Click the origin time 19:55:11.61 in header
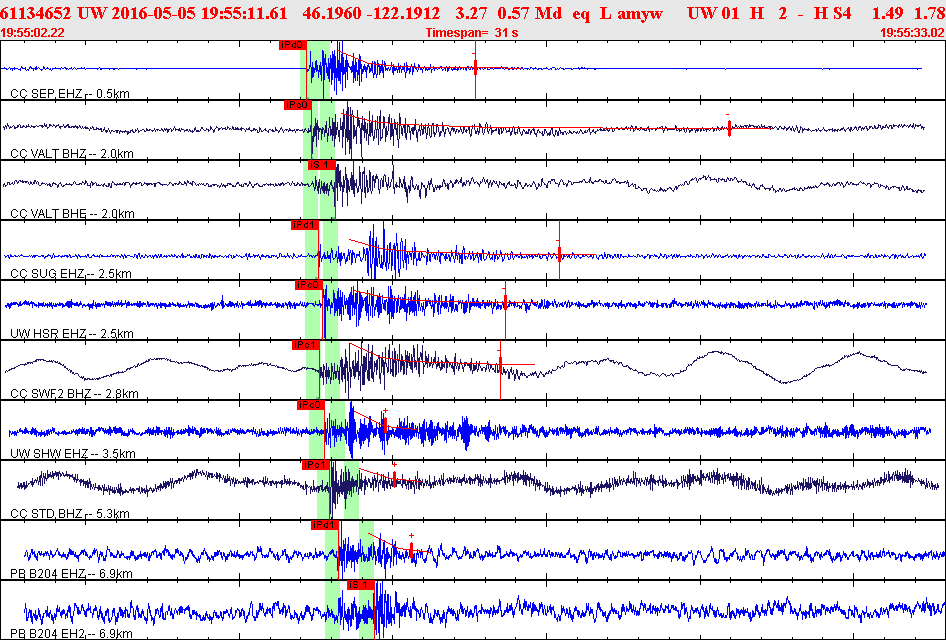Screen dimensions: 946x640 click(x=244, y=13)
